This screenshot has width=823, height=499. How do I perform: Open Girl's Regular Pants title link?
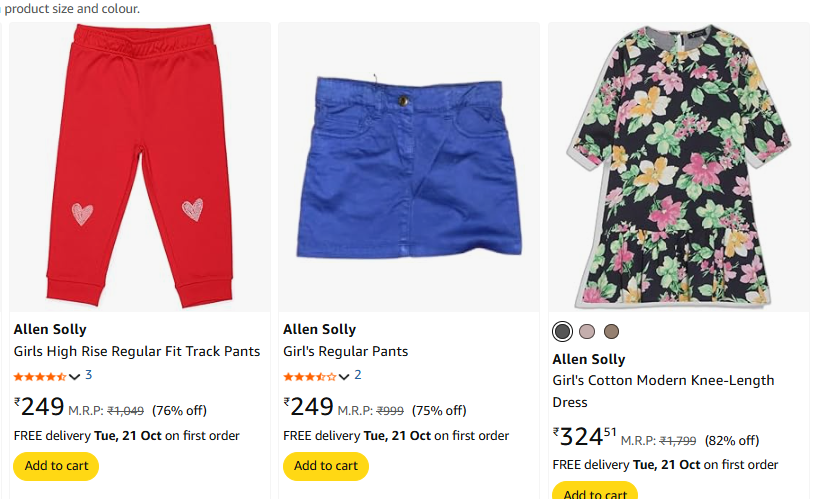(345, 351)
